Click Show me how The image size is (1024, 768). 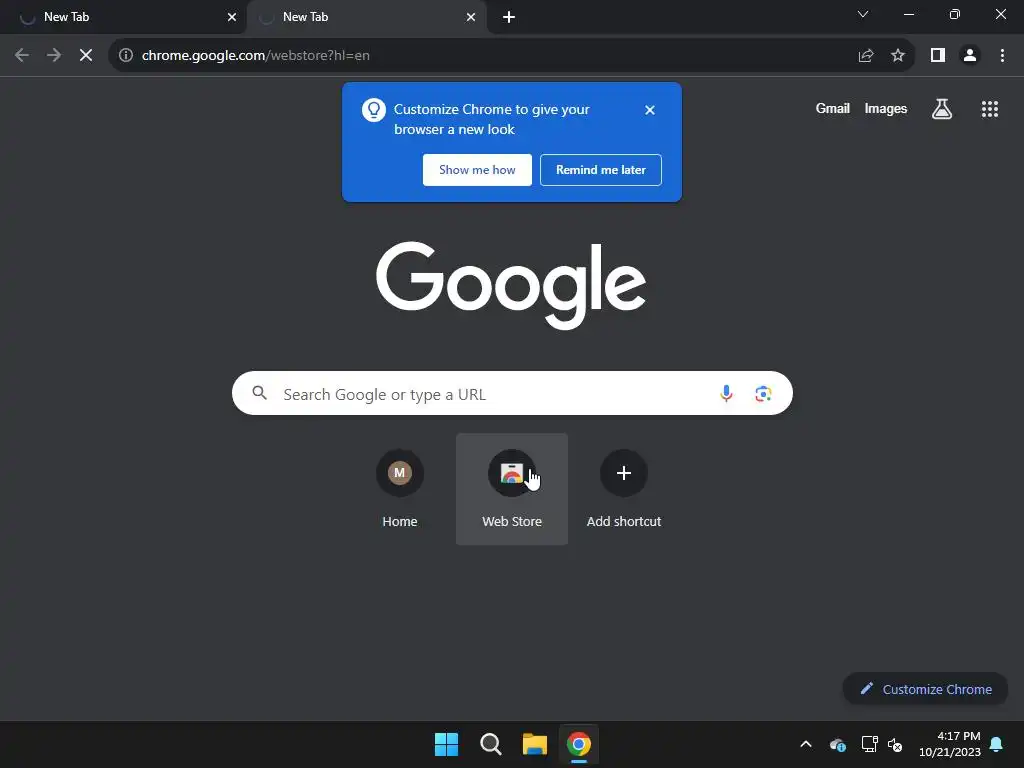click(477, 170)
